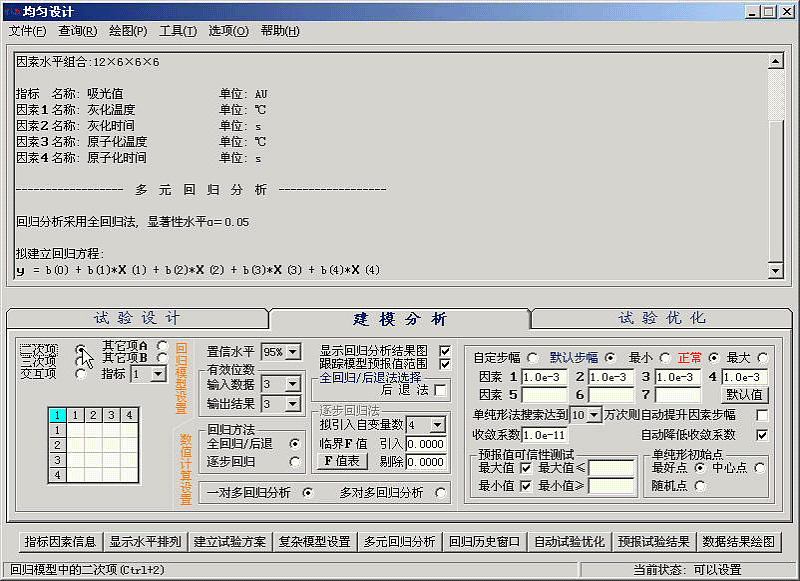Select the 逐步回归 radio button
800x581 pixels.
click(294, 461)
